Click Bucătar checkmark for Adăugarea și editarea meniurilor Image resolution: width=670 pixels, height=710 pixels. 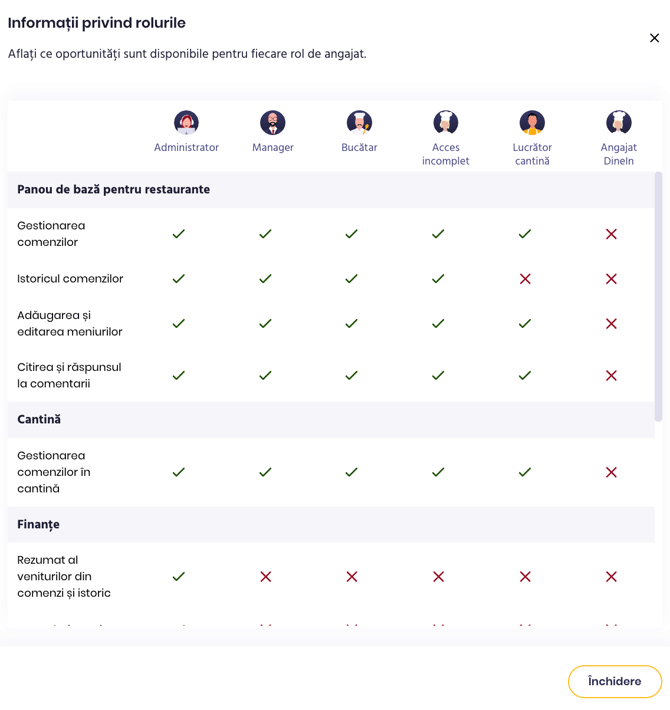coord(352,324)
